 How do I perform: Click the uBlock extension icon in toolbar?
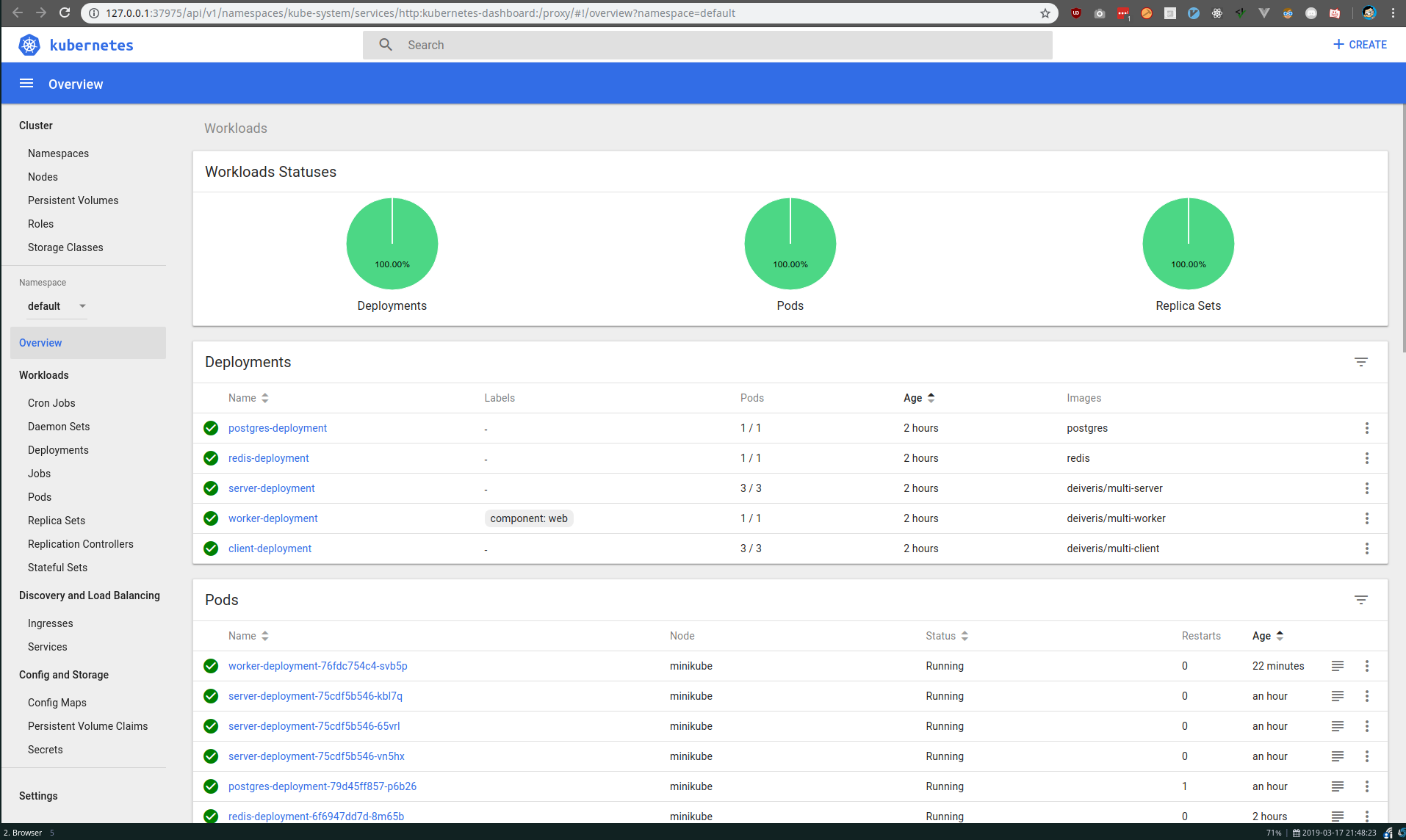(x=1076, y=13)
